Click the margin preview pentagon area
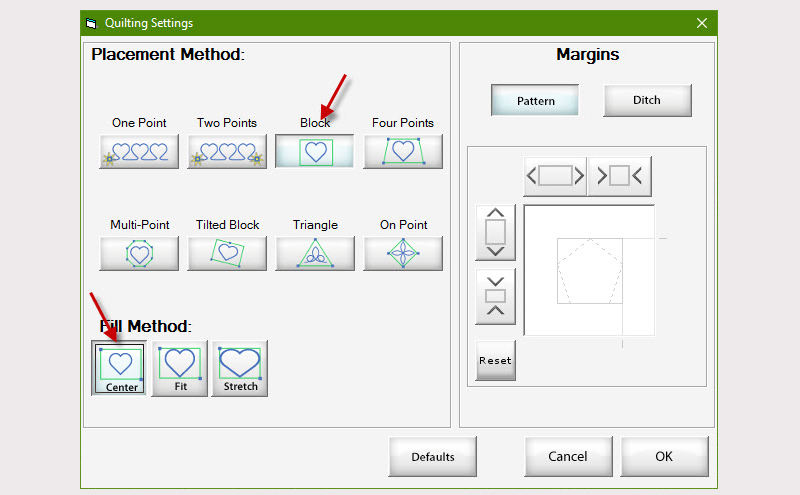 click(x=589, y=270)
